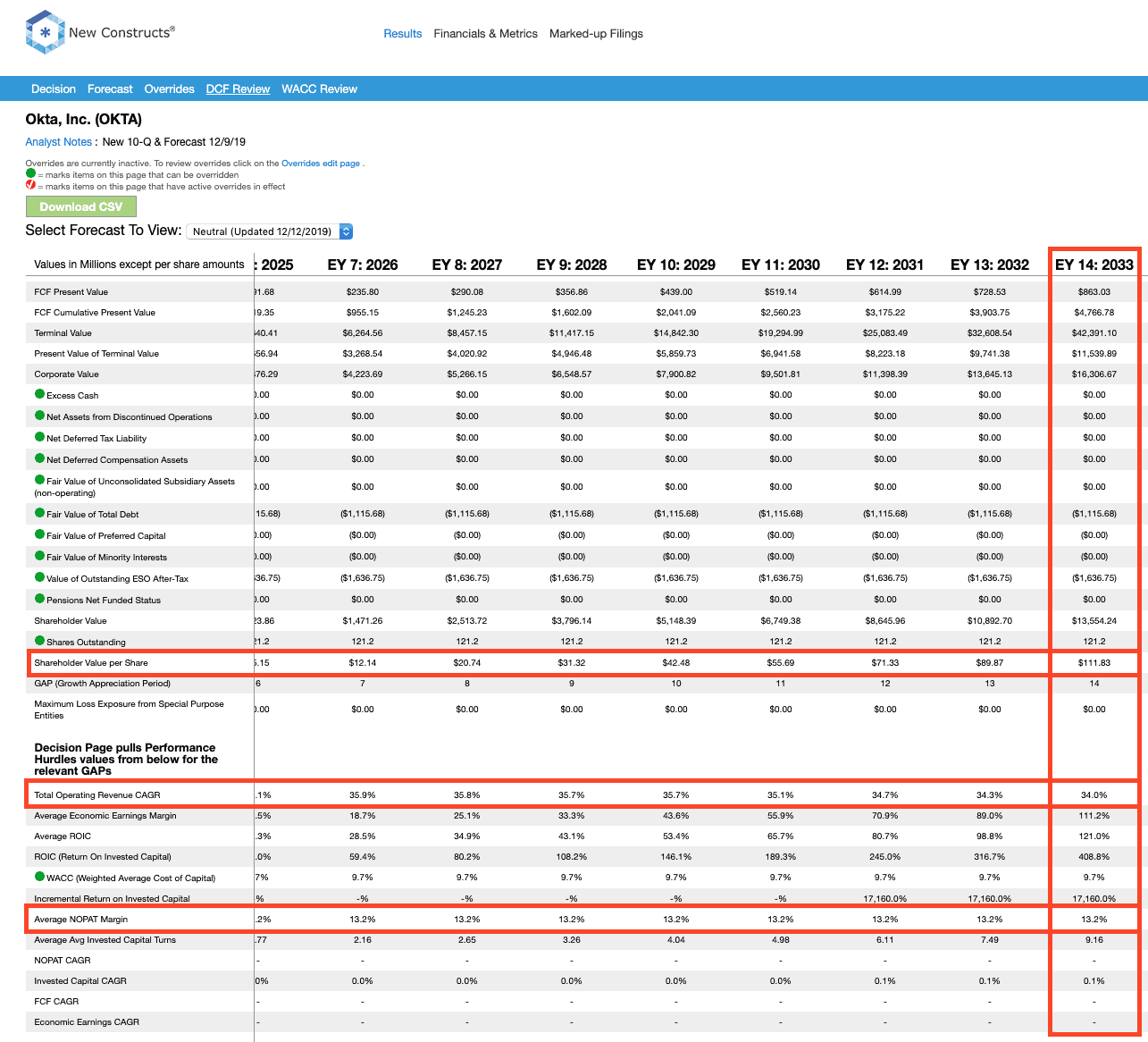Open the WACC Review page

pyautogui.click(x=319, y=89)
